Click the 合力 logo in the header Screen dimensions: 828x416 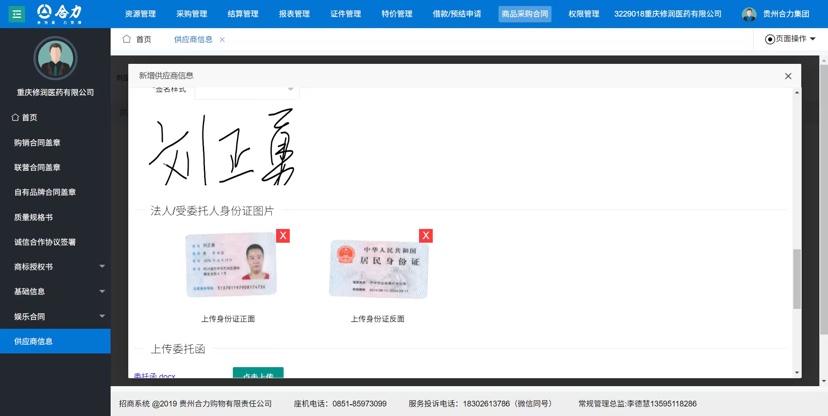pyautogui.click(x=60, y=14)
